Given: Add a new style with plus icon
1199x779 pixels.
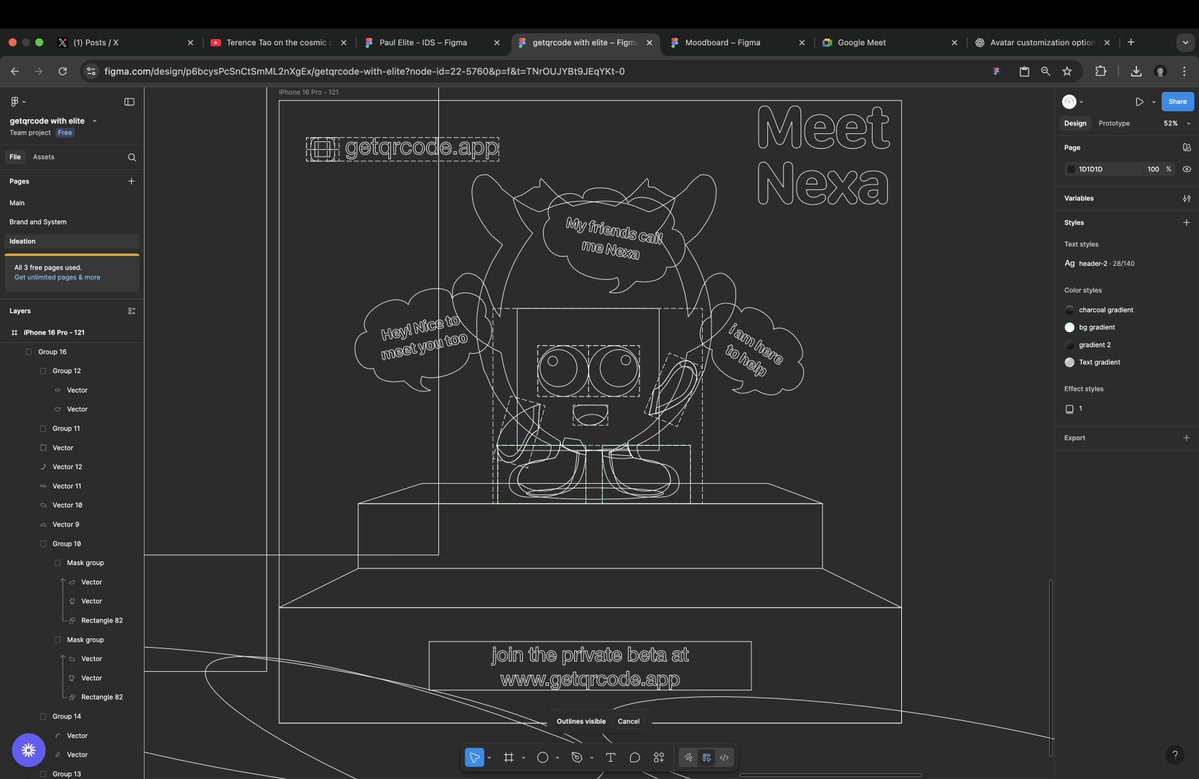Looking at the screenshot, I should [x=1187, y=222].
